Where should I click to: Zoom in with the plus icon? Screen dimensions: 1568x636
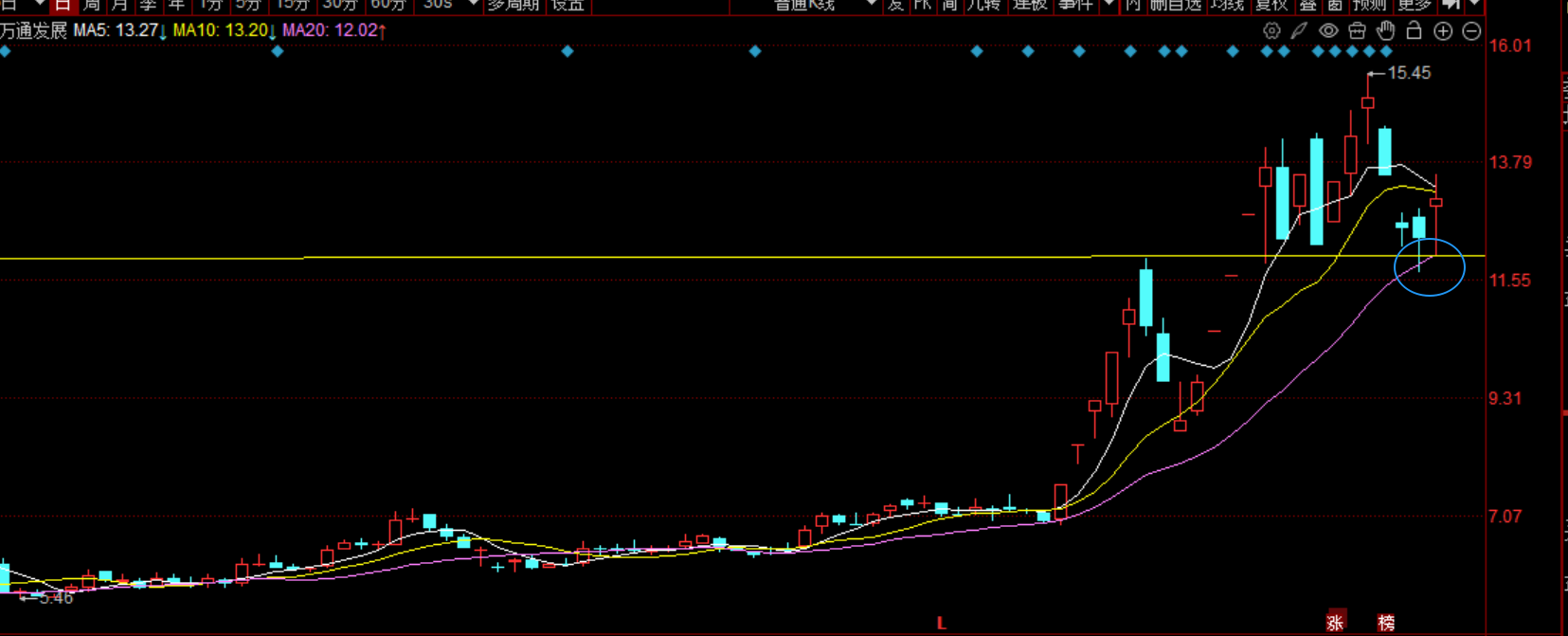1443,31
